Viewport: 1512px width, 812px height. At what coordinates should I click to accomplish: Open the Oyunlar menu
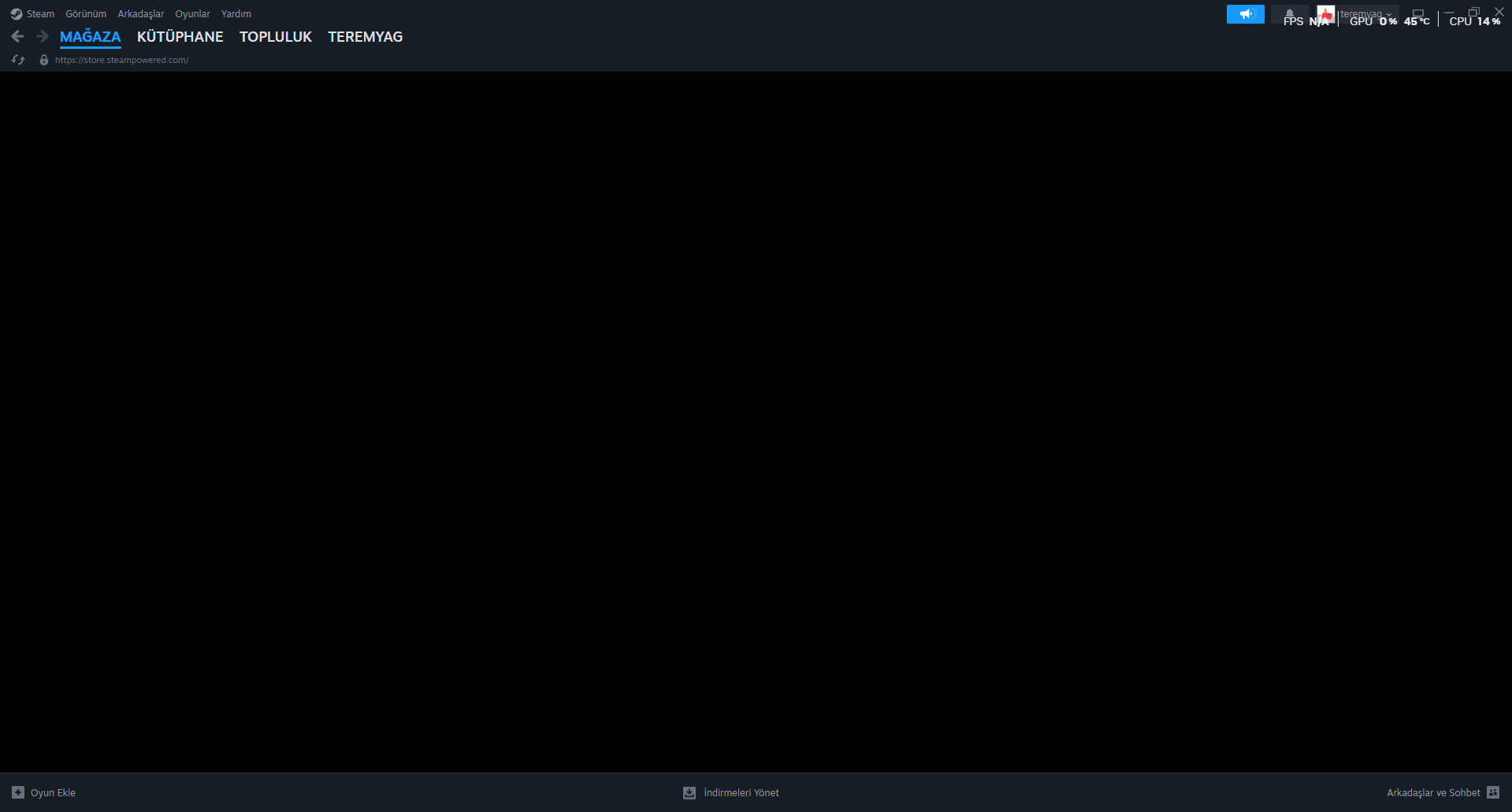192,14
